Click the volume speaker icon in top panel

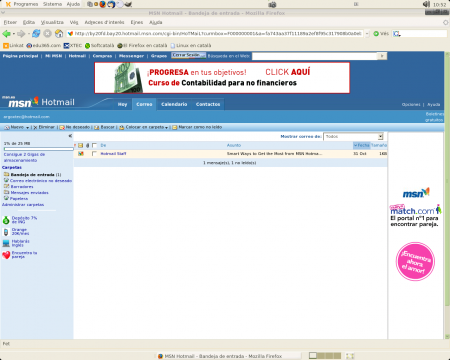tap(426, 4)
